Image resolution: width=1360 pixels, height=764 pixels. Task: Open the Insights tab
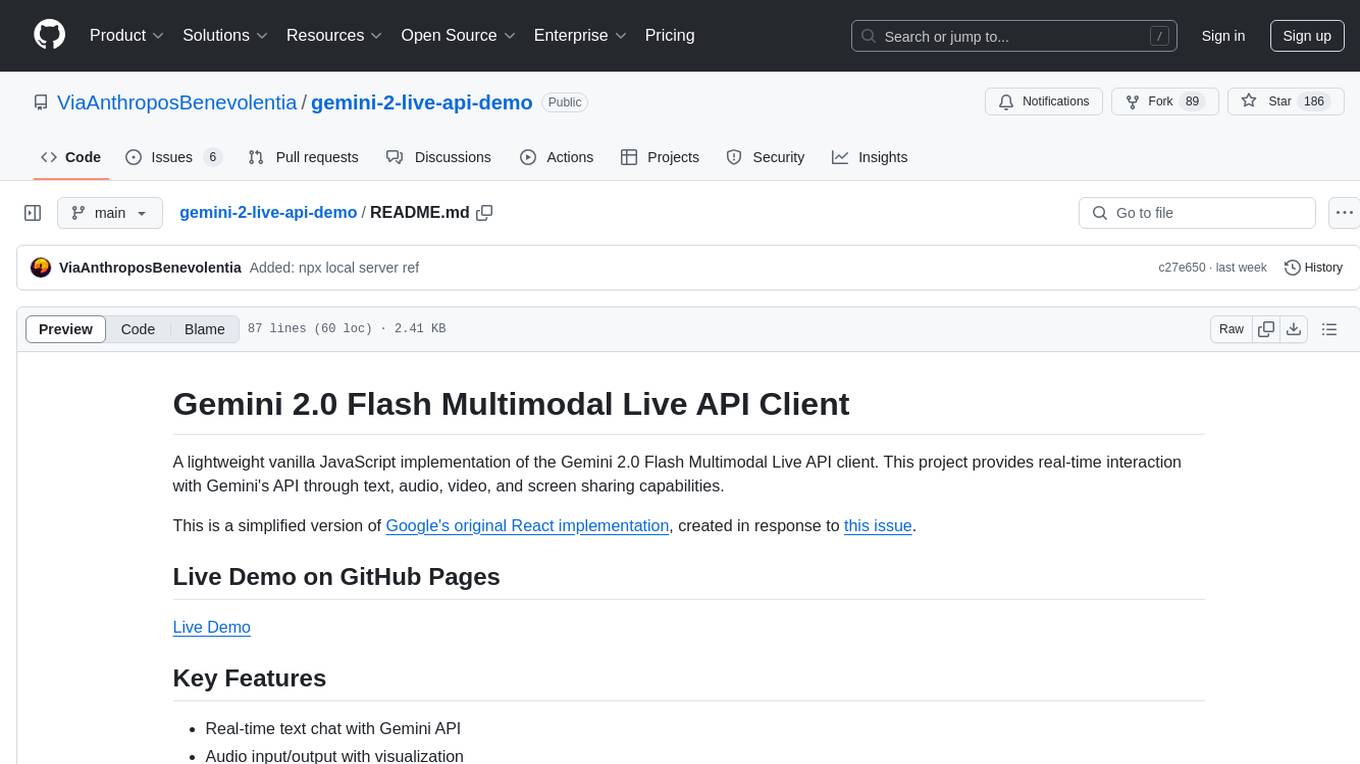click(x=870, y=157)
